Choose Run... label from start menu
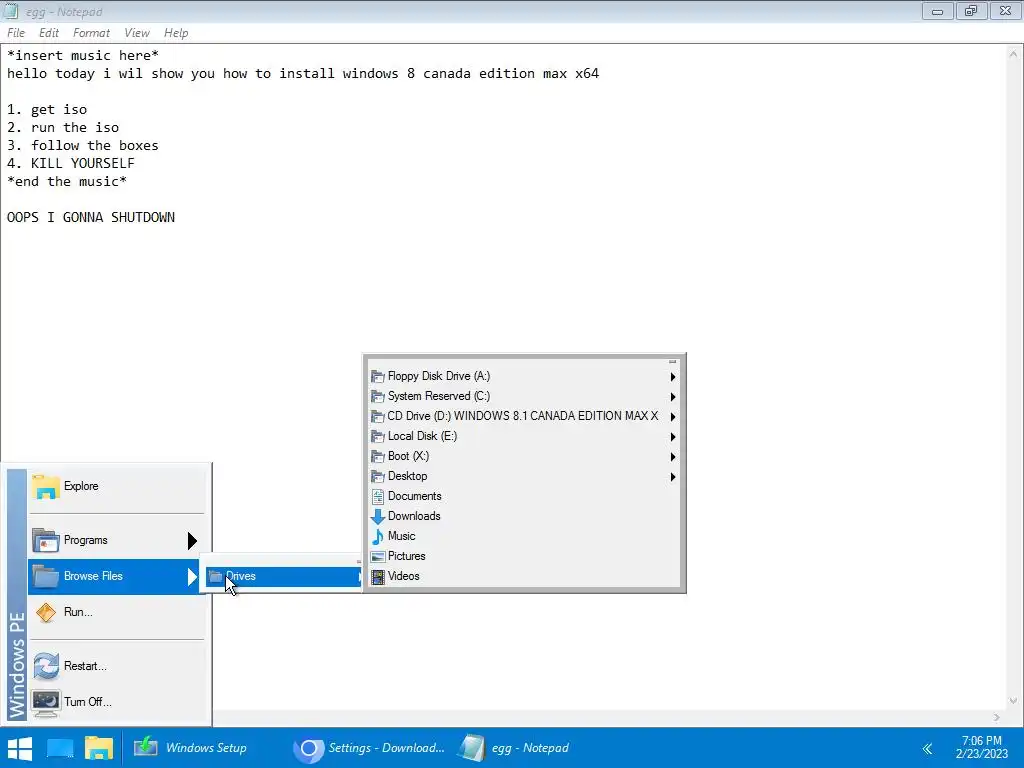Viewport: 1024px width, 768px height. pos(78,612)
